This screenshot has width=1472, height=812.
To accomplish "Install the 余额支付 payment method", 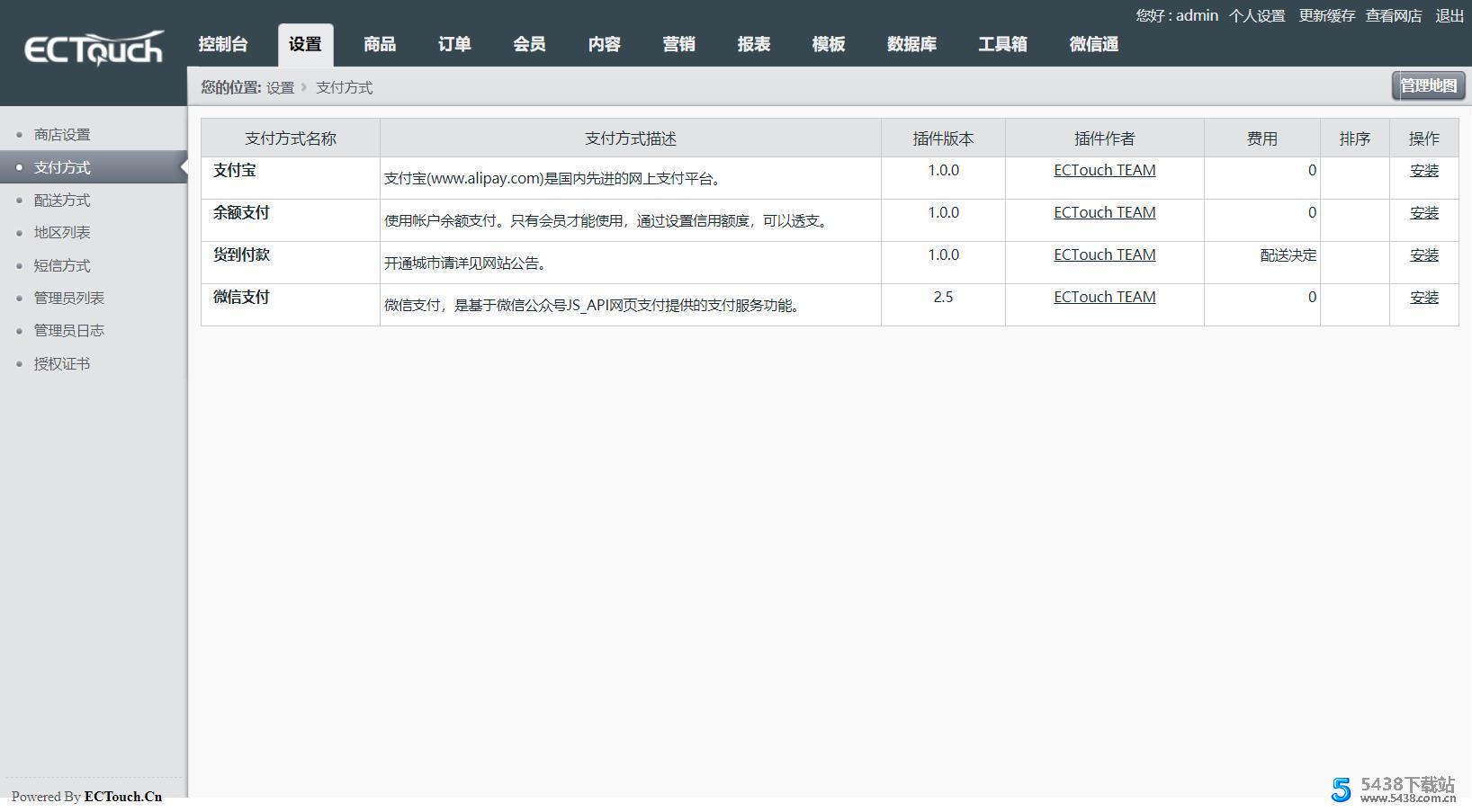I will pyautogui.click(x=1423, y=213).
